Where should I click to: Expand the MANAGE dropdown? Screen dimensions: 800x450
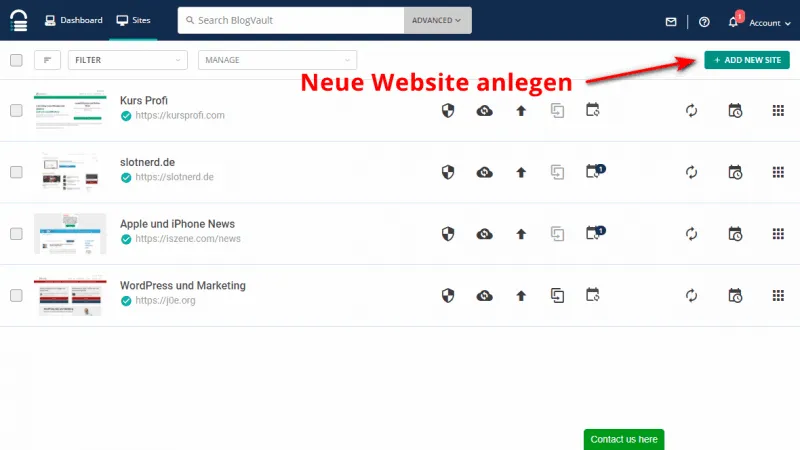tap(277, 60)
